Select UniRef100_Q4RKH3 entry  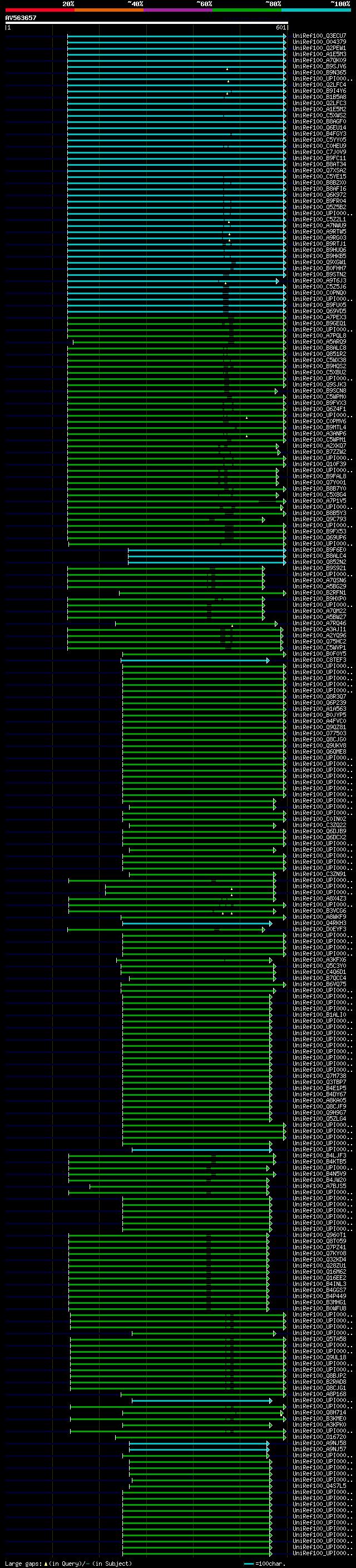[x=319, y=923]
